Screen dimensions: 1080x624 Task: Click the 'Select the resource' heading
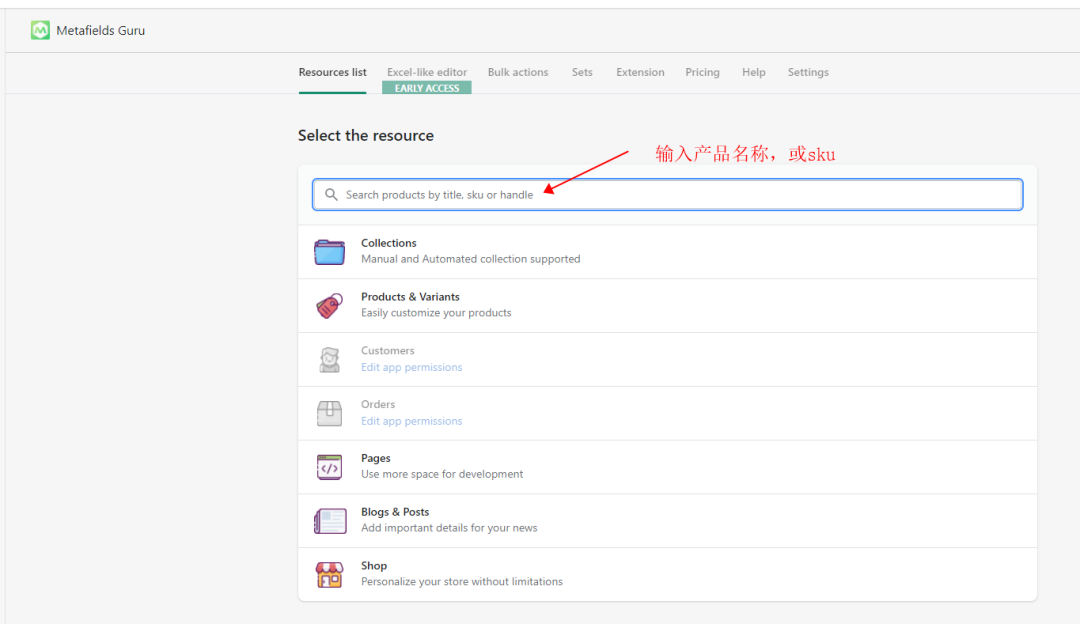point(366,136)
